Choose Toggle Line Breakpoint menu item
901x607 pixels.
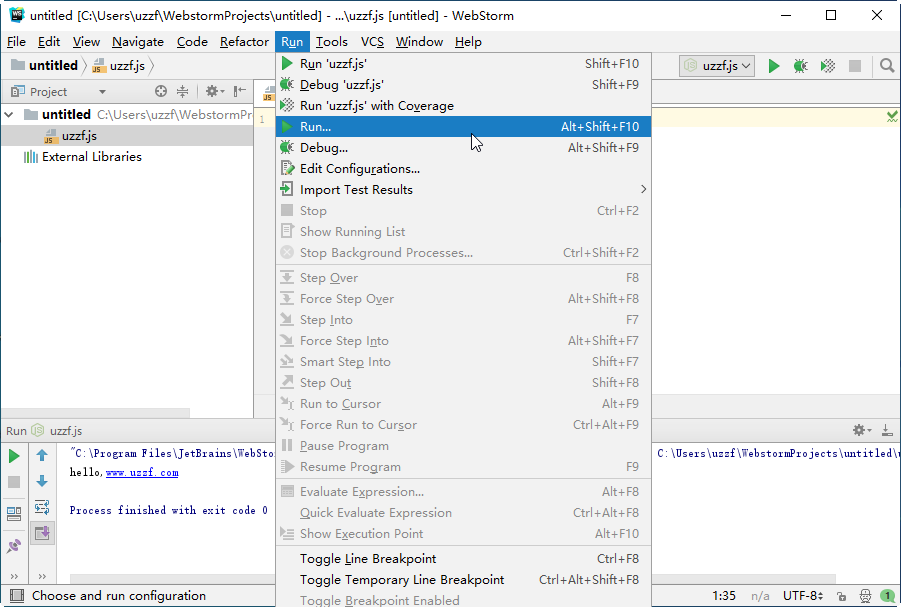[463, 559]
